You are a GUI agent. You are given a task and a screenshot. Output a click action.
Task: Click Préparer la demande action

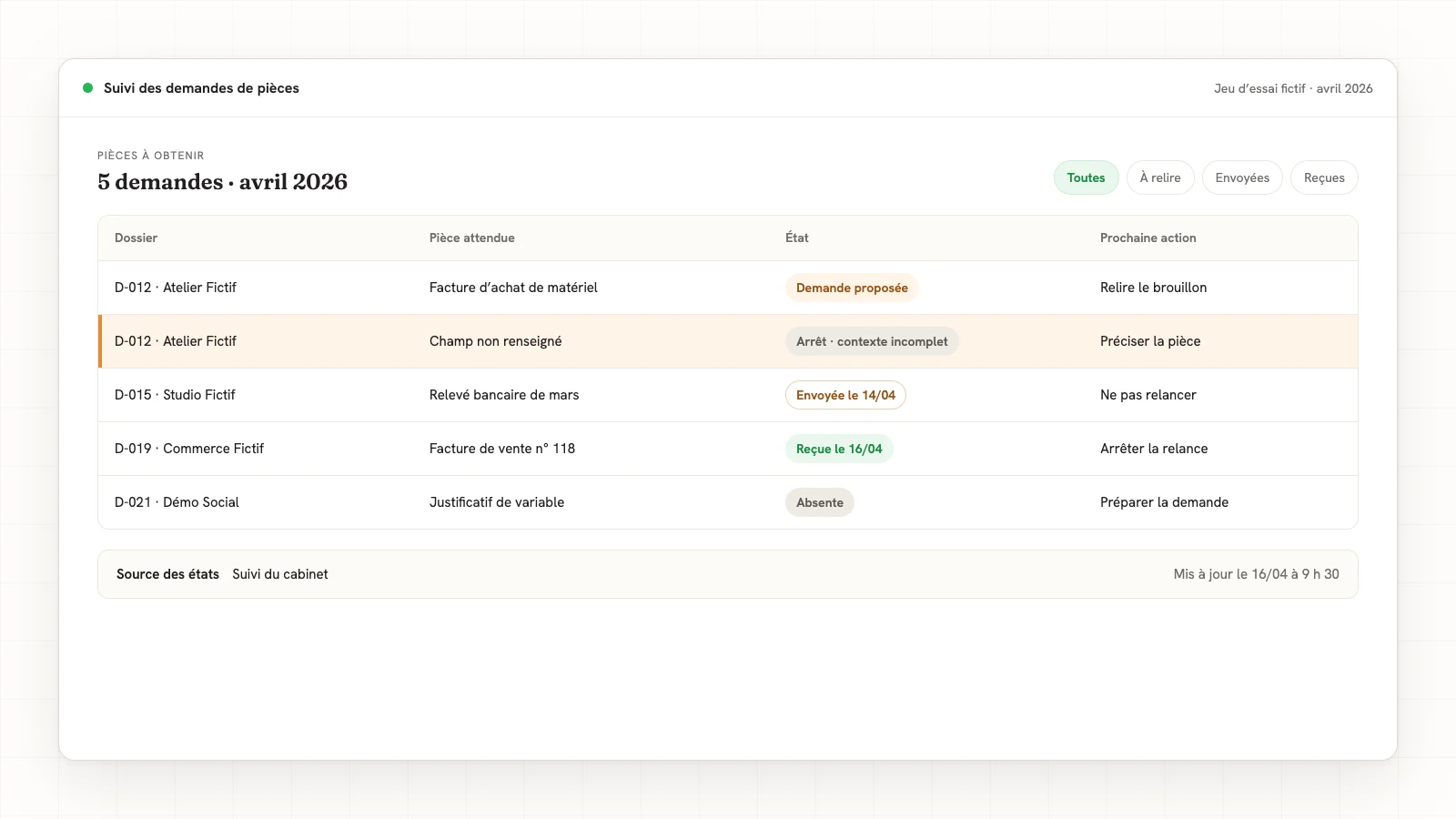pos(1164,502)
